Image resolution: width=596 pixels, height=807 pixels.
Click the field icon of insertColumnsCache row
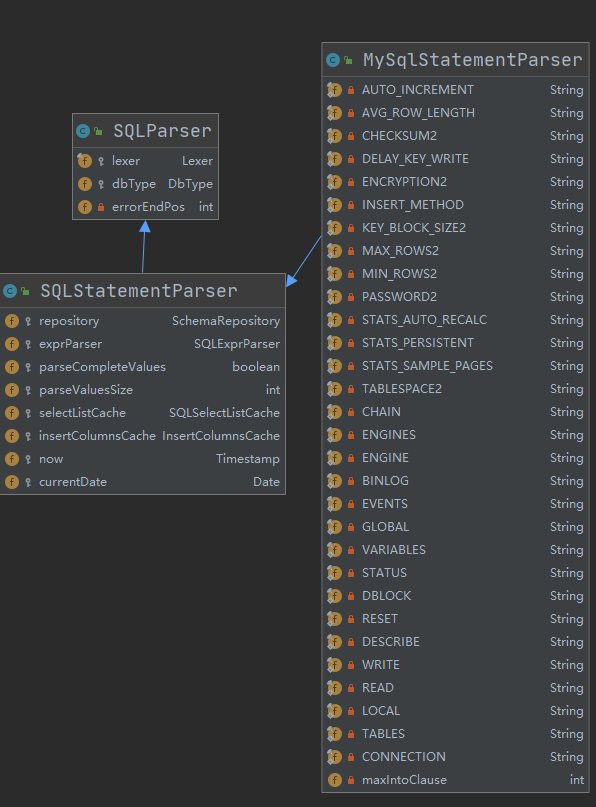pos(12,436)
